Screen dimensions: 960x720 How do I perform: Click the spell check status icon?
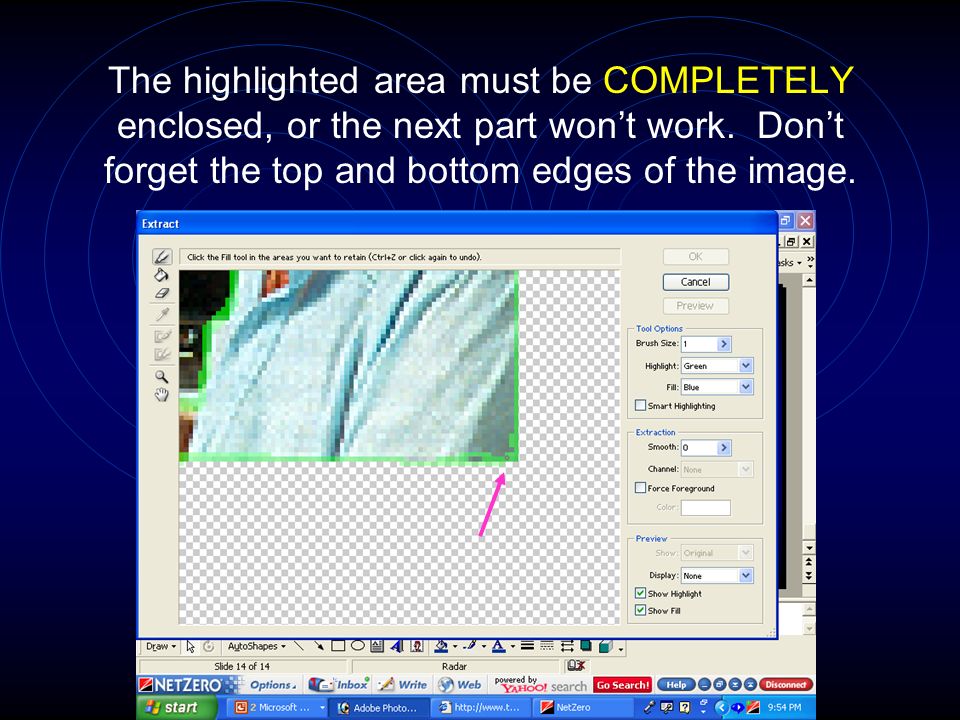pos(576,666)
